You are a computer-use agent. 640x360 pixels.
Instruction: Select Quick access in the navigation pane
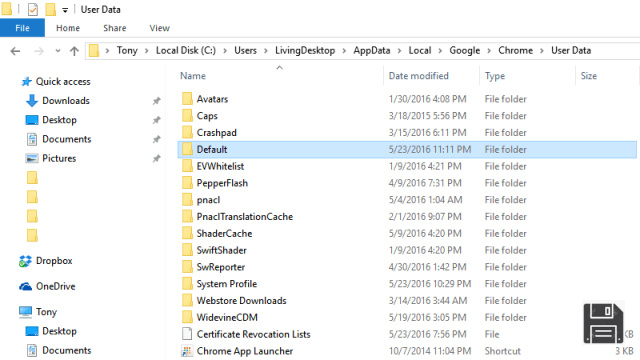coord(56,82)
